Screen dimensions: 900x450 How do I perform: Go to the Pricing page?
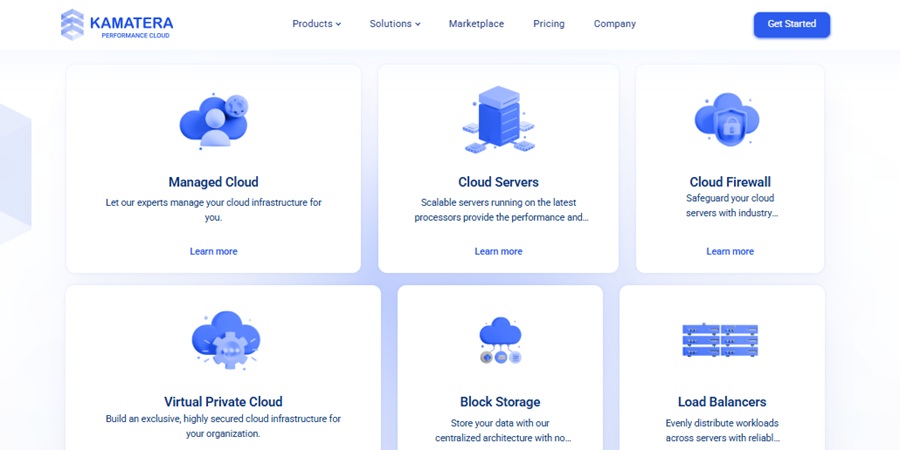548,24
